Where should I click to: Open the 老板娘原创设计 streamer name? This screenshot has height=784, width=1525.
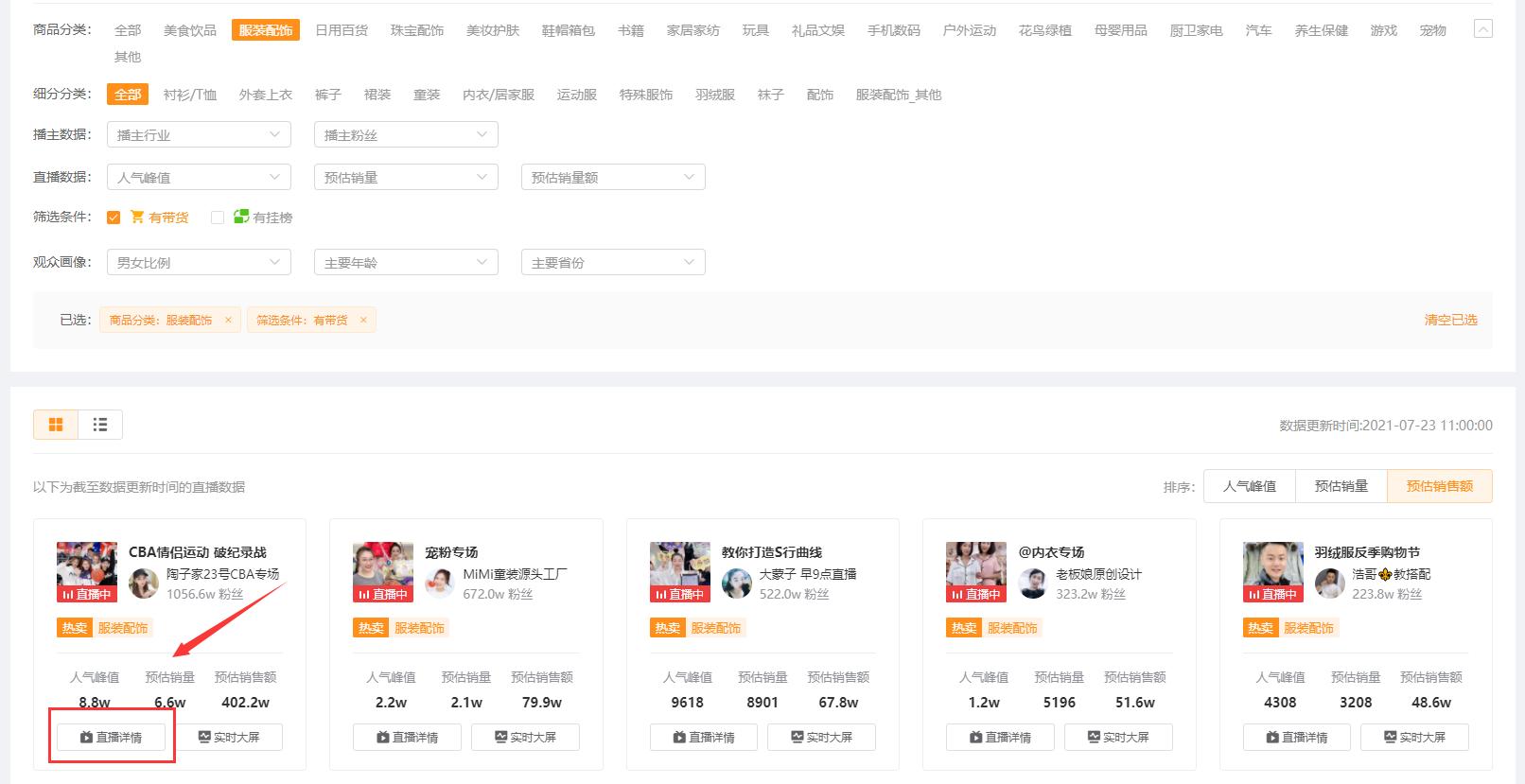(x=1098, y=574)
